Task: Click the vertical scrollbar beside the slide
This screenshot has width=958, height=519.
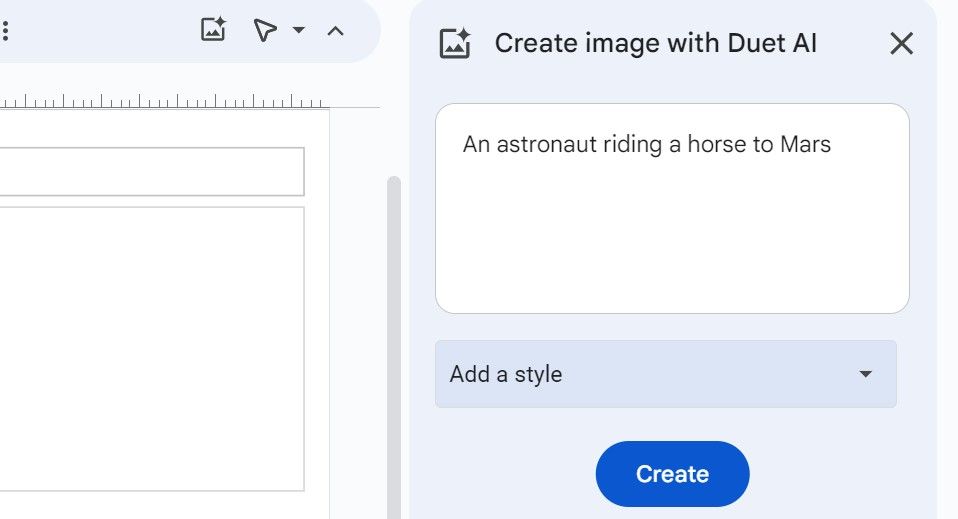Action: [394, 340]
